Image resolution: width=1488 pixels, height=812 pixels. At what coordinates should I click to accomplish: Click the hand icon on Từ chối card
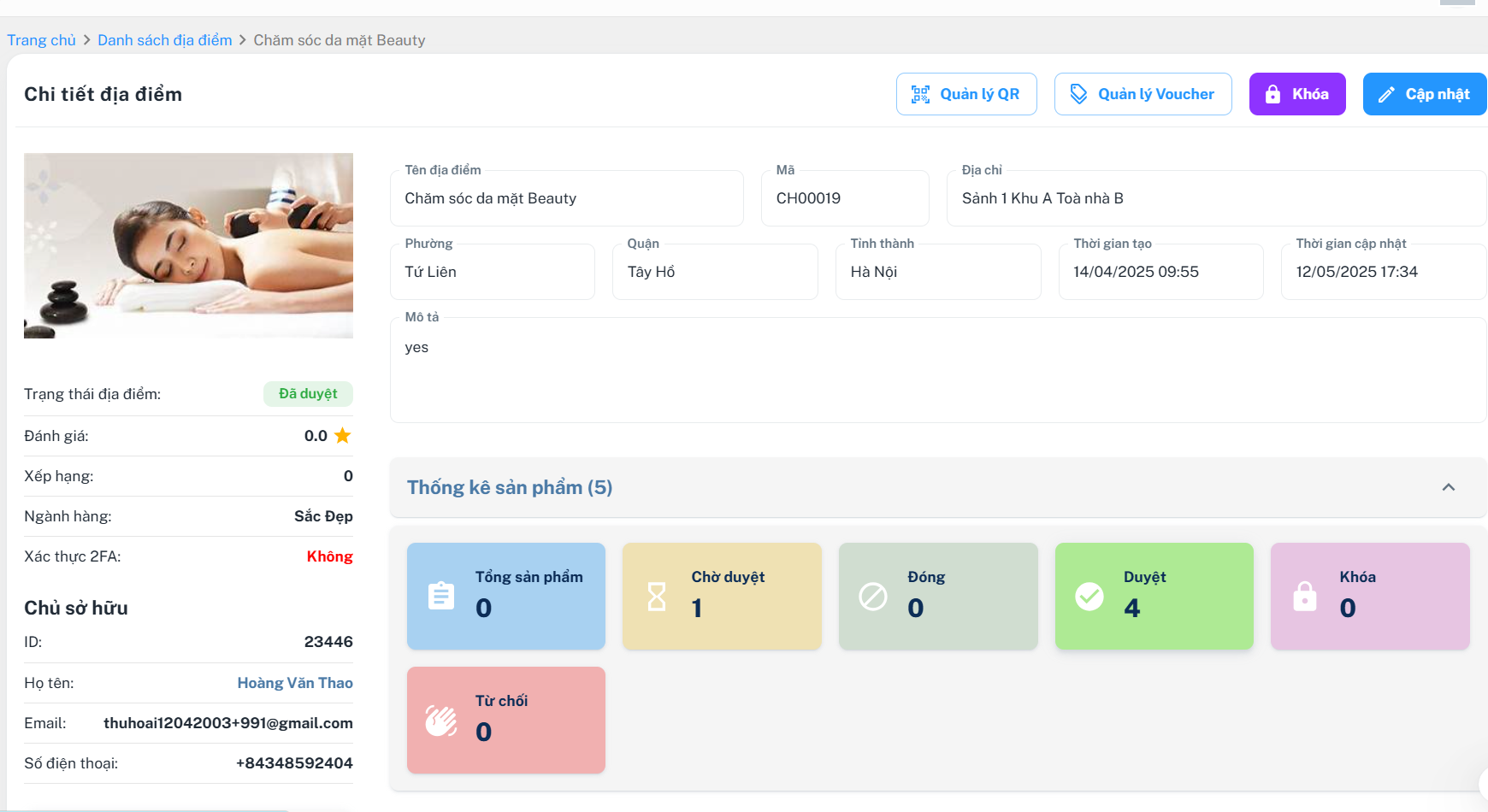click(441, 720)
